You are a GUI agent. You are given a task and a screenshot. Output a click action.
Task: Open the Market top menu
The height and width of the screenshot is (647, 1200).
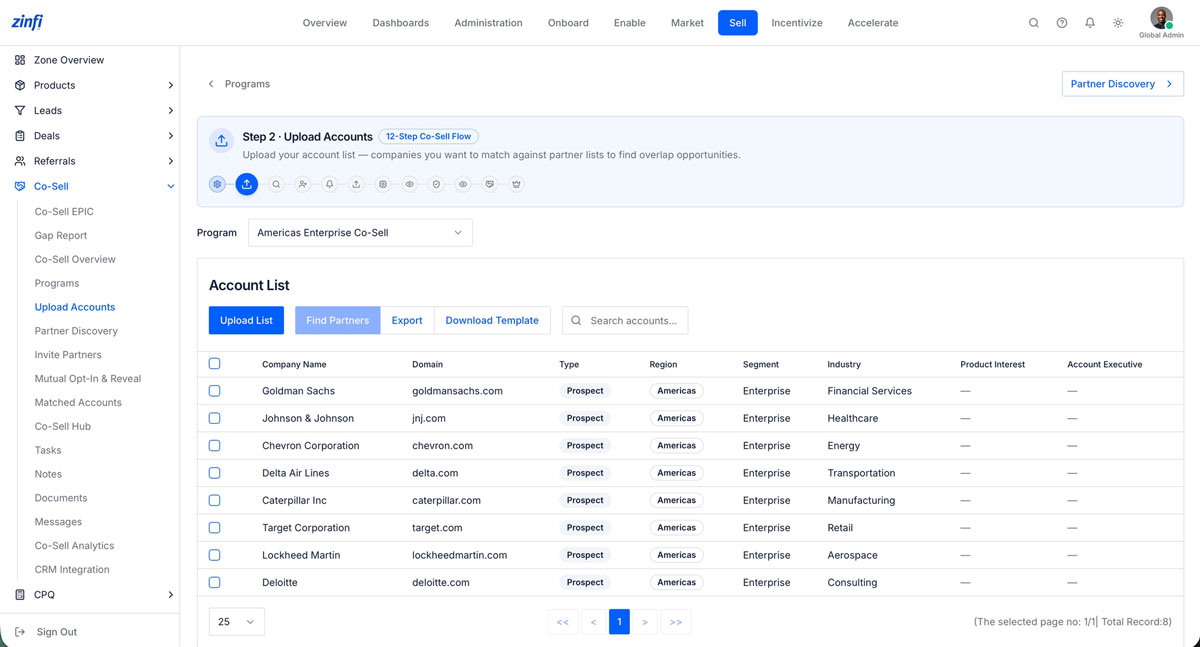687,23
